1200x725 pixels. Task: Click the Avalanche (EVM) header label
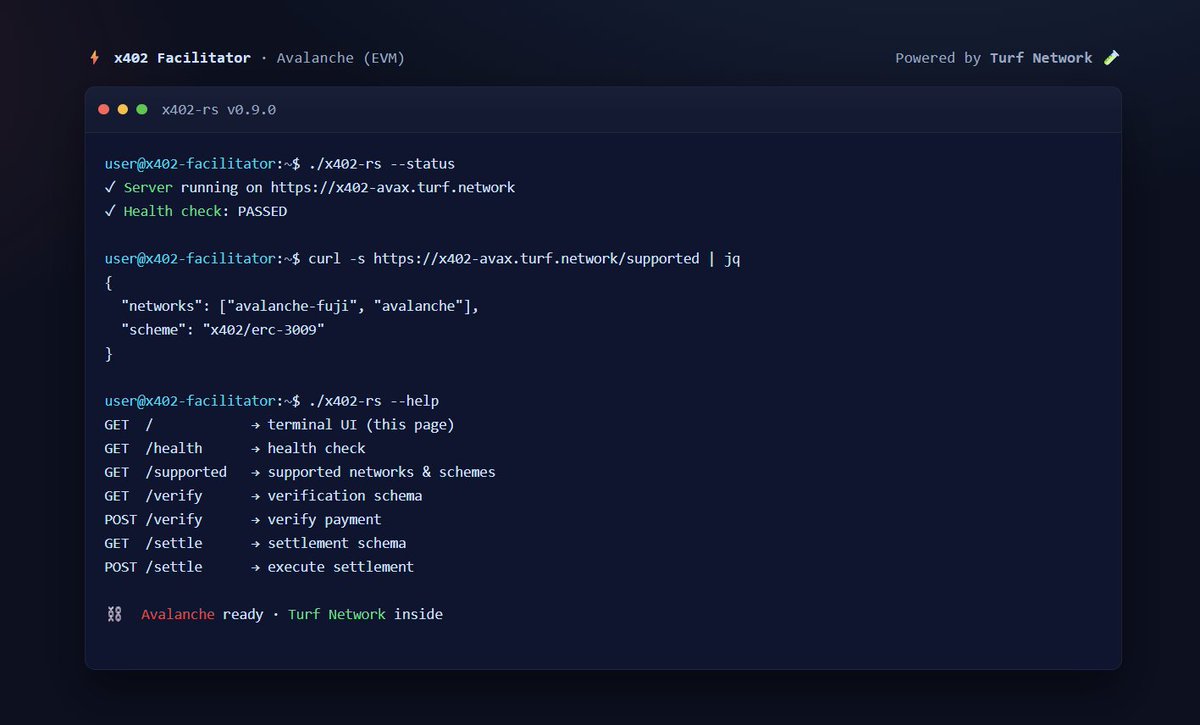(x=339, y=58)
